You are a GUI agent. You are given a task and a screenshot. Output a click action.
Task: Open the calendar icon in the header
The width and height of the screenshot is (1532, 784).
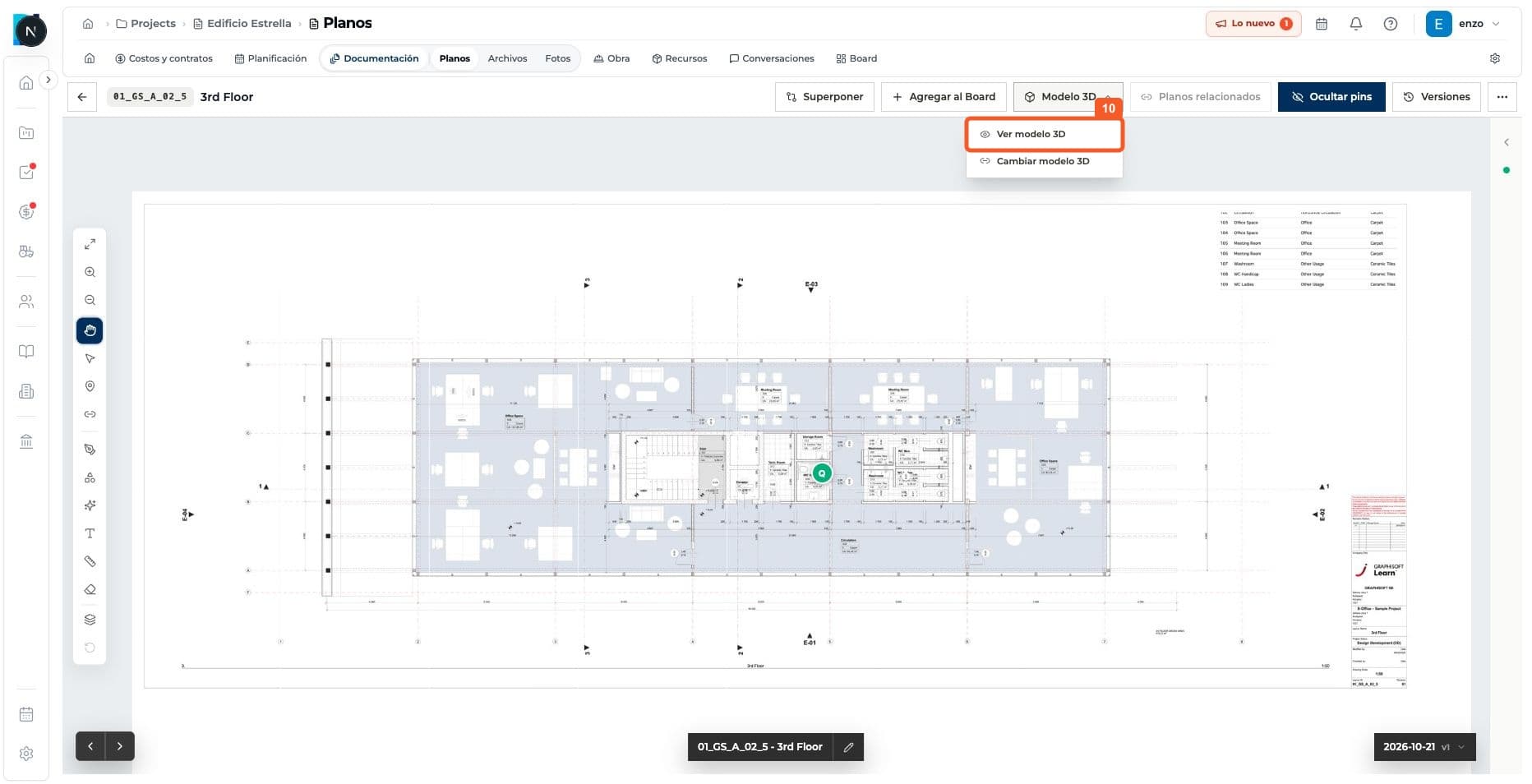pyautogui.click(x=1322, y=24)
